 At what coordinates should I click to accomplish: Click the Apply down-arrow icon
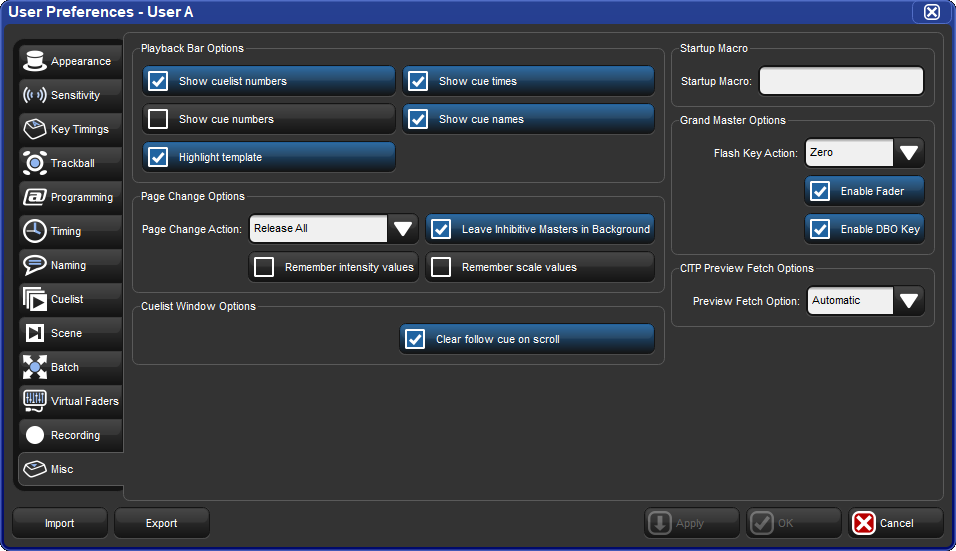[x=660, y=523]
